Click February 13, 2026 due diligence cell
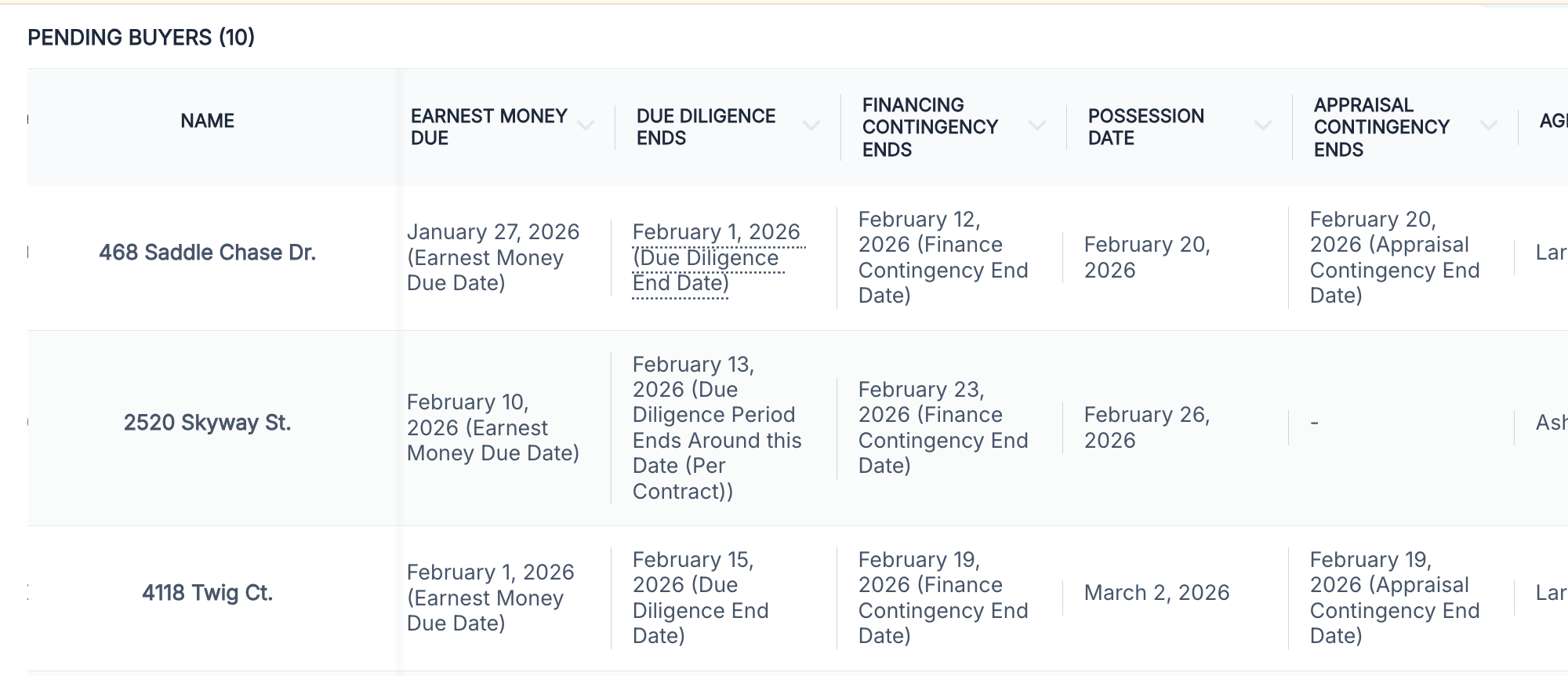This screenshot has width=1568, height=676. pyautogui.click(x=718, y=428)
